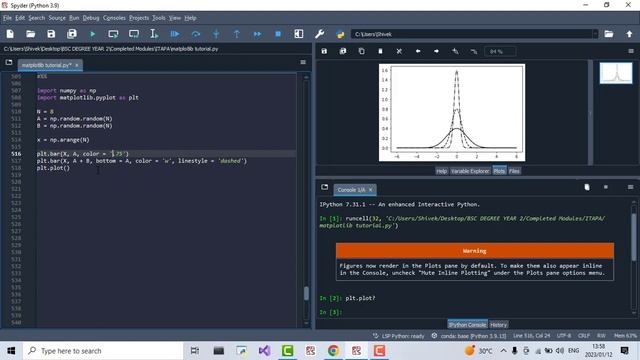Remove current plot trash icon
The height and width of the screenshot is (360, 640).
(x=380, y=51)
